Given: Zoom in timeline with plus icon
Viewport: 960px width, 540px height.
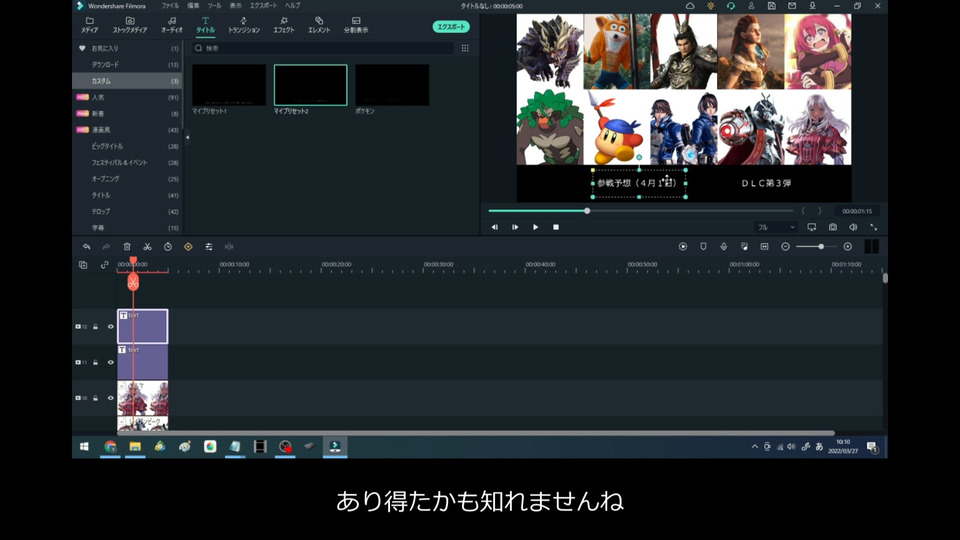Looking at the screenshot, I should pyautogui.click(x=848, y=247).
